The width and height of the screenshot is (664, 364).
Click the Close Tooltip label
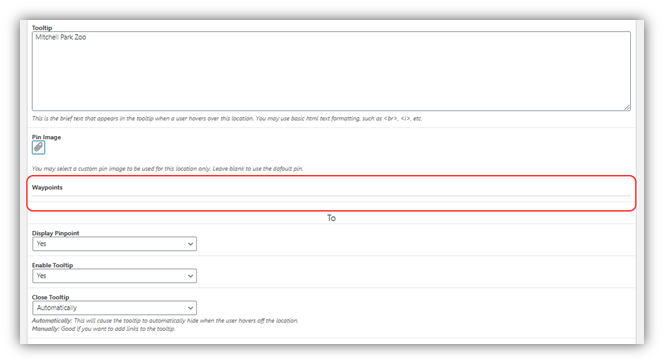tap(50, 297)
